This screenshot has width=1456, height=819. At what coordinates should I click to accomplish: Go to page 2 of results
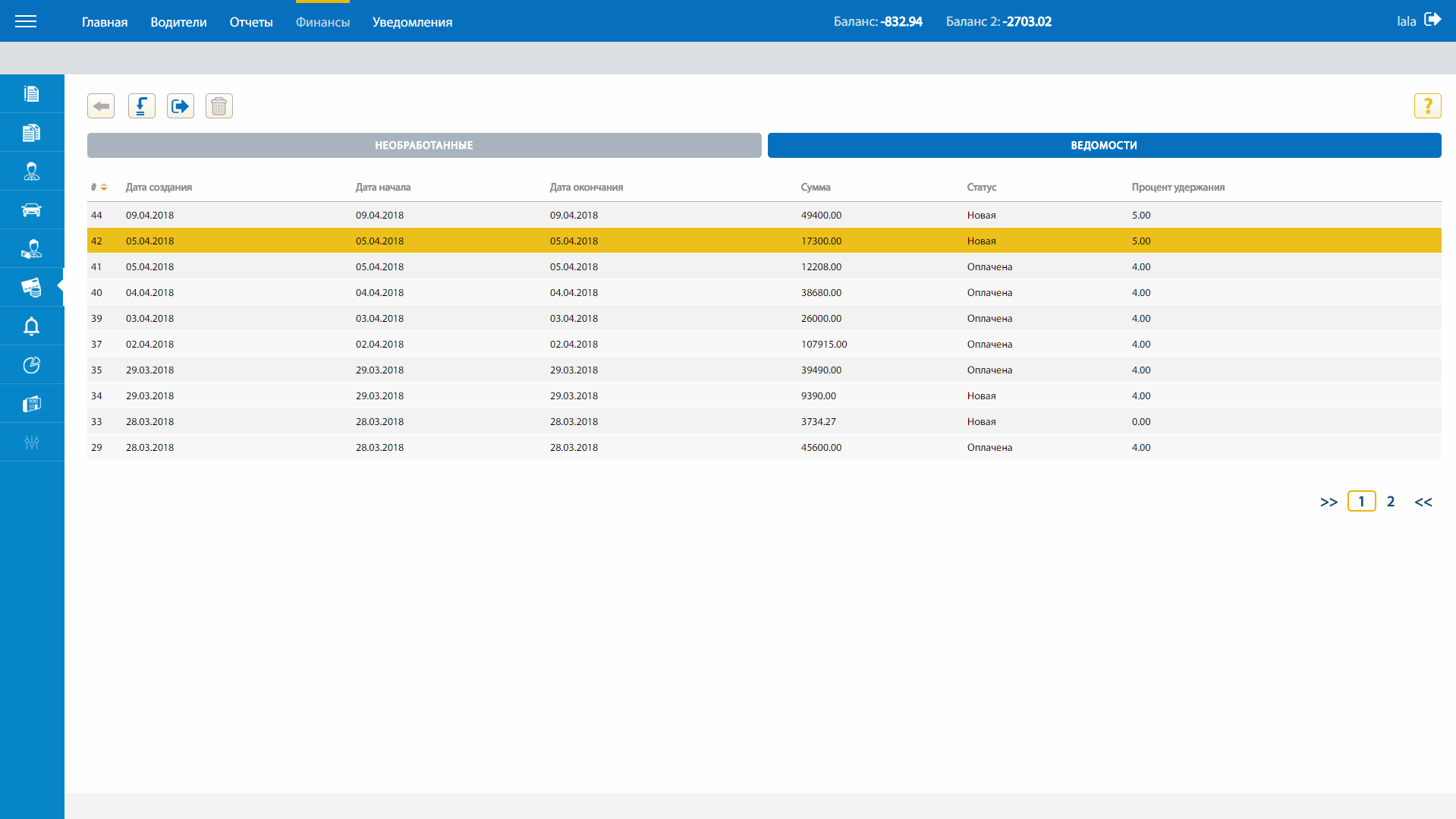(x=1391, y=502)
